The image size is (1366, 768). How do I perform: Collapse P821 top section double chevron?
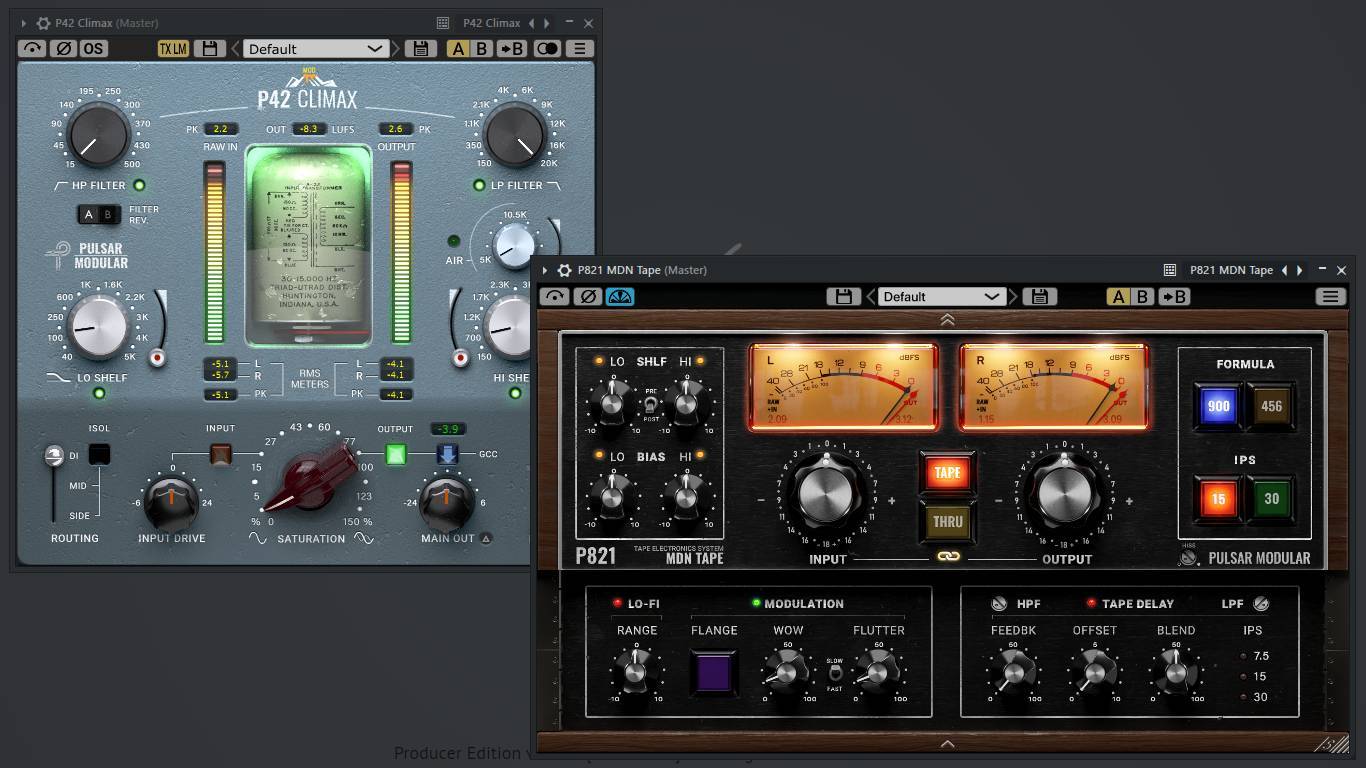coord(947,320)
